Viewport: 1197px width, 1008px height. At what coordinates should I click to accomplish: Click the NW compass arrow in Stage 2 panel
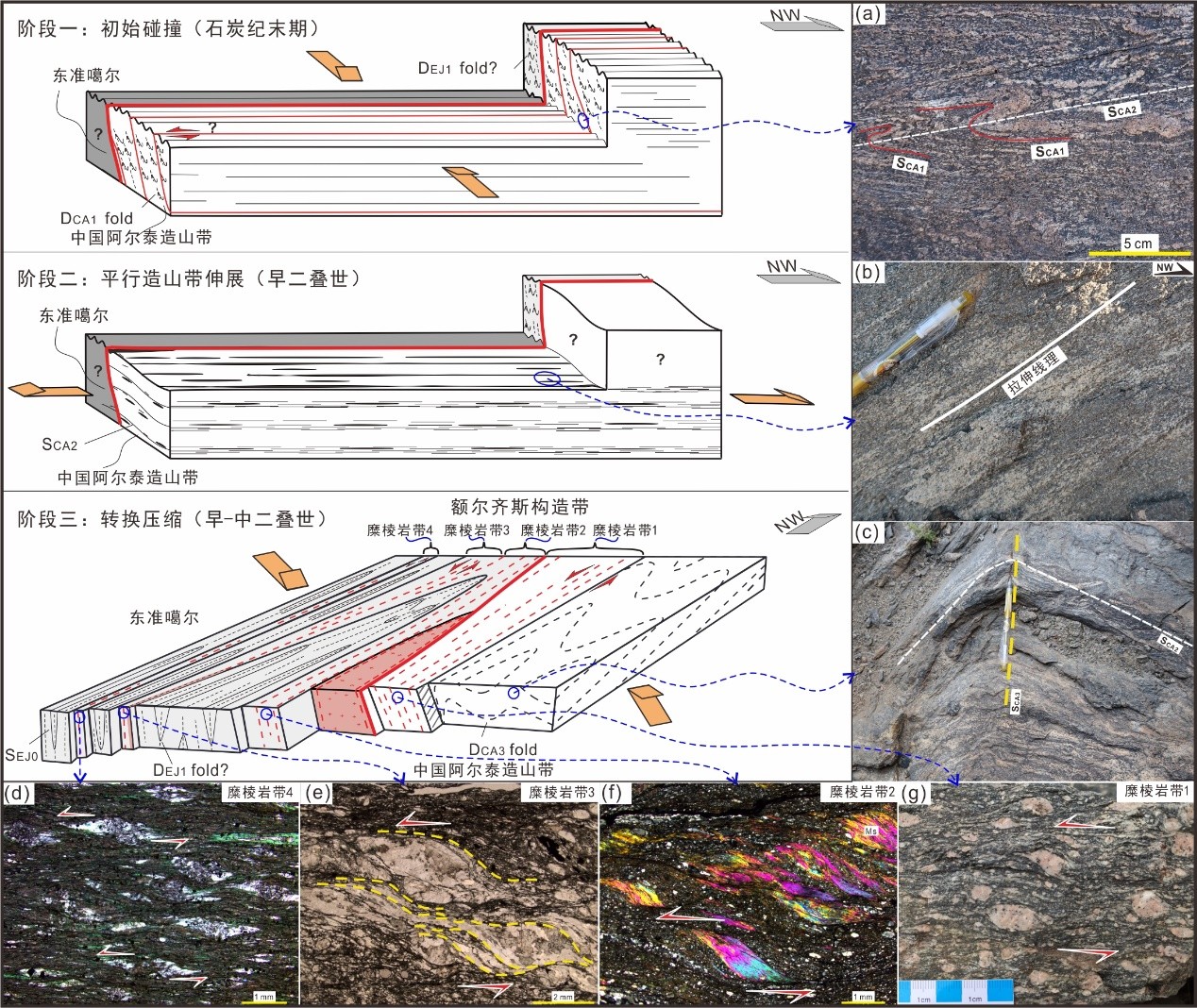[x=799, y=272]
